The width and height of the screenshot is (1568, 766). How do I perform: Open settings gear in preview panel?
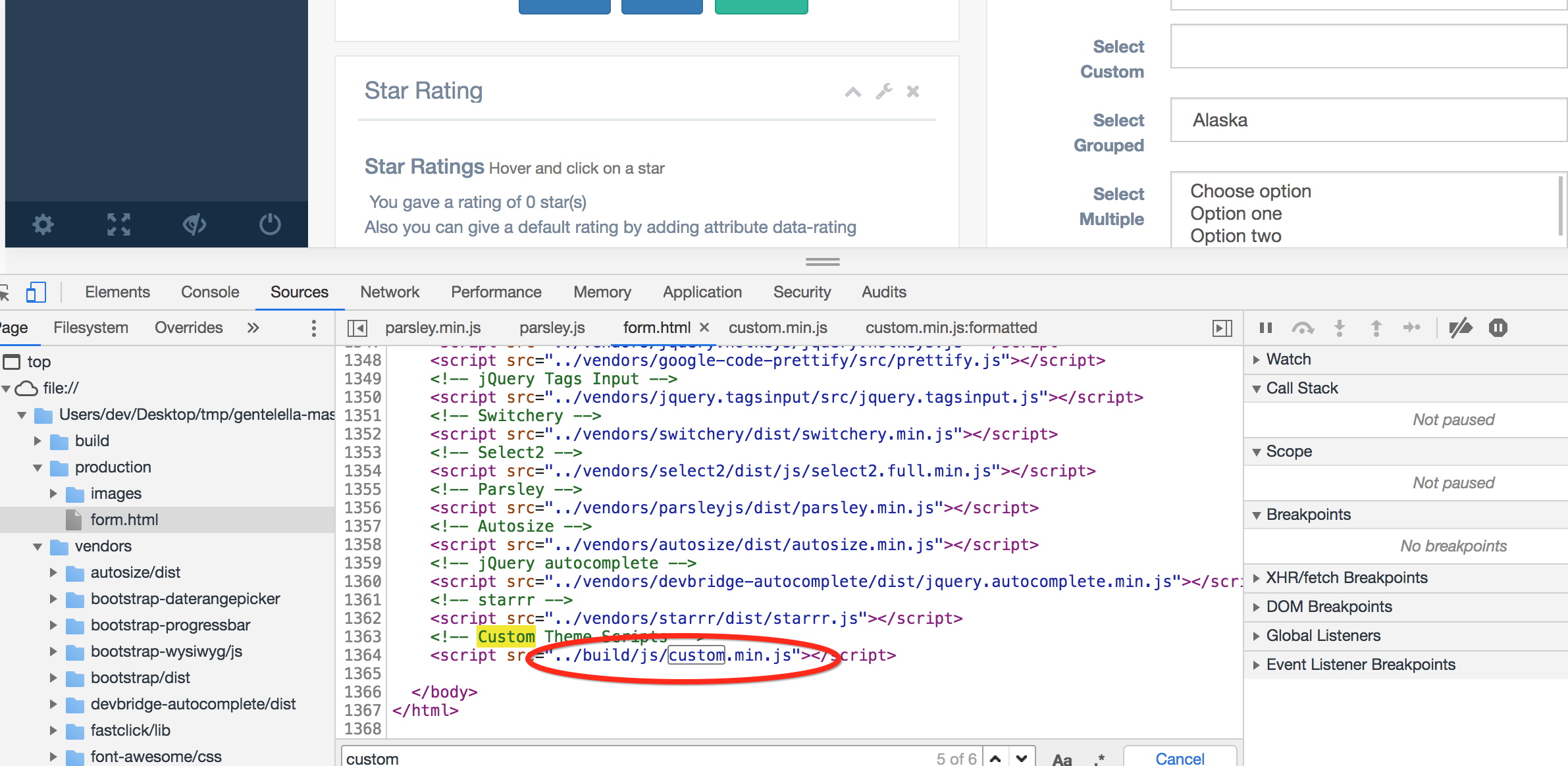[42, 224]
